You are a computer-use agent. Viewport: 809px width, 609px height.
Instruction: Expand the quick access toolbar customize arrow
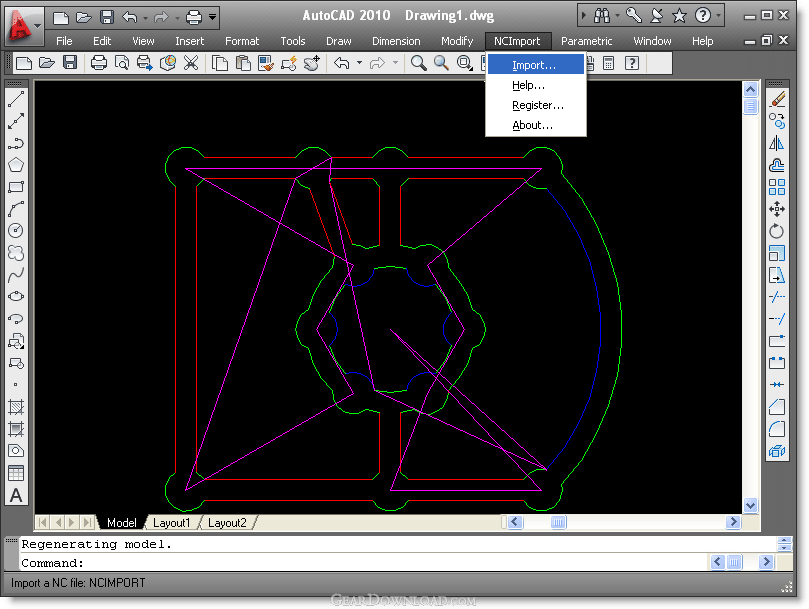click(x=213, y=17)
